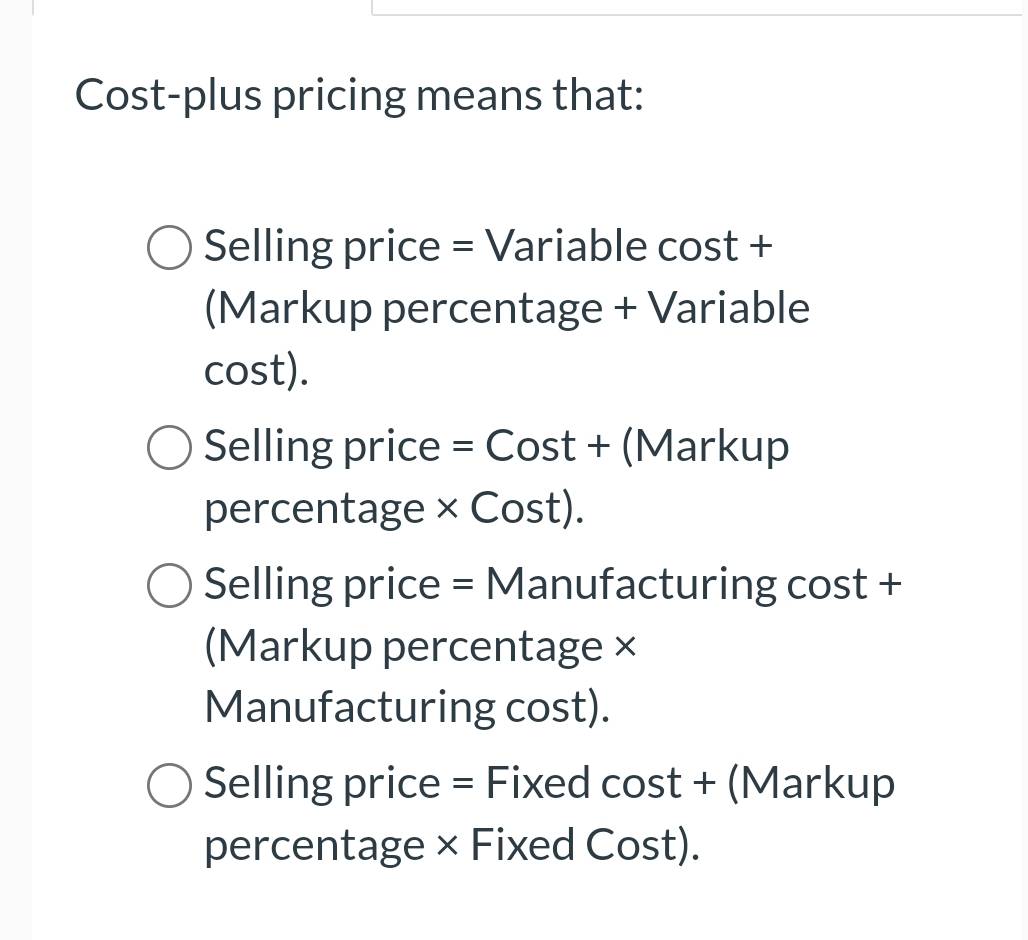
Task: Mark the Fixed cost answer radio button
Action: pyautogui.click(x=169, y=784)
